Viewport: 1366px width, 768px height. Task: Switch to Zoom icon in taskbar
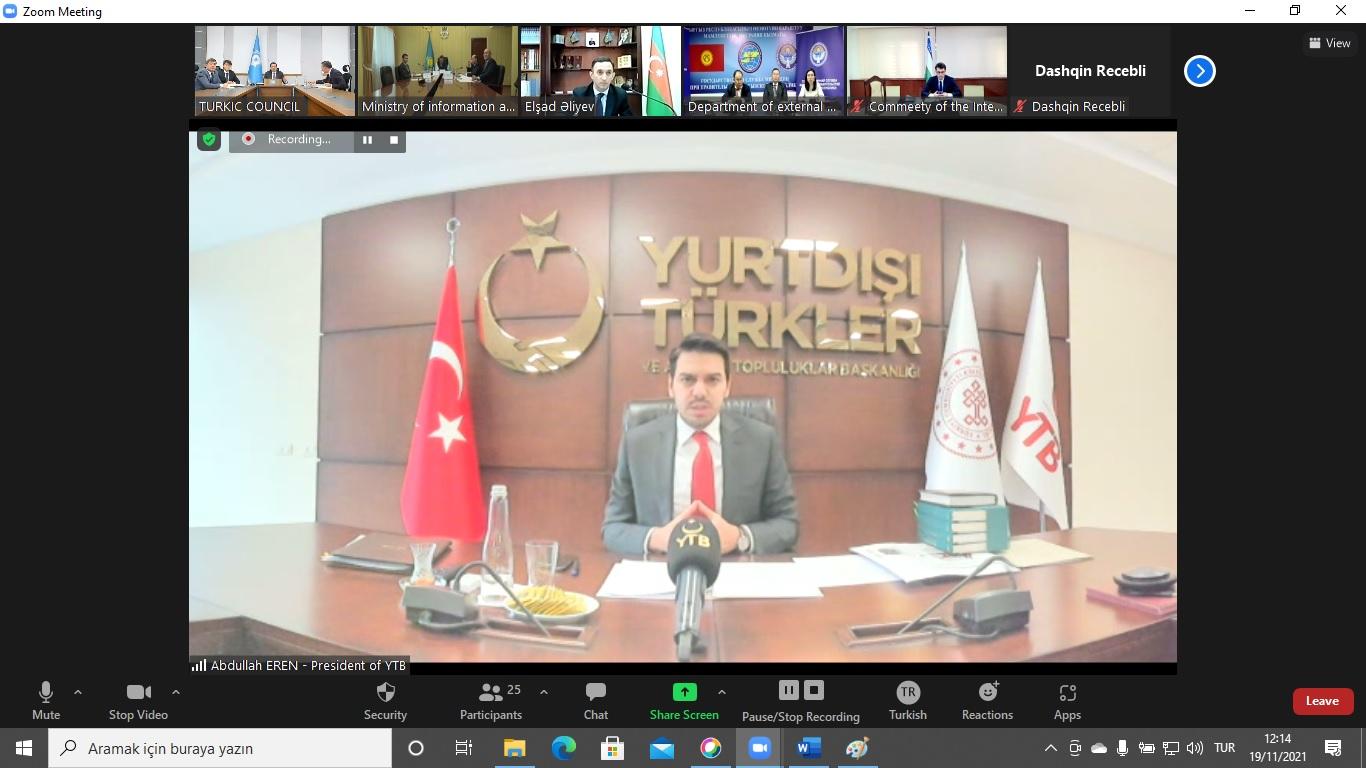pos(760,748)
